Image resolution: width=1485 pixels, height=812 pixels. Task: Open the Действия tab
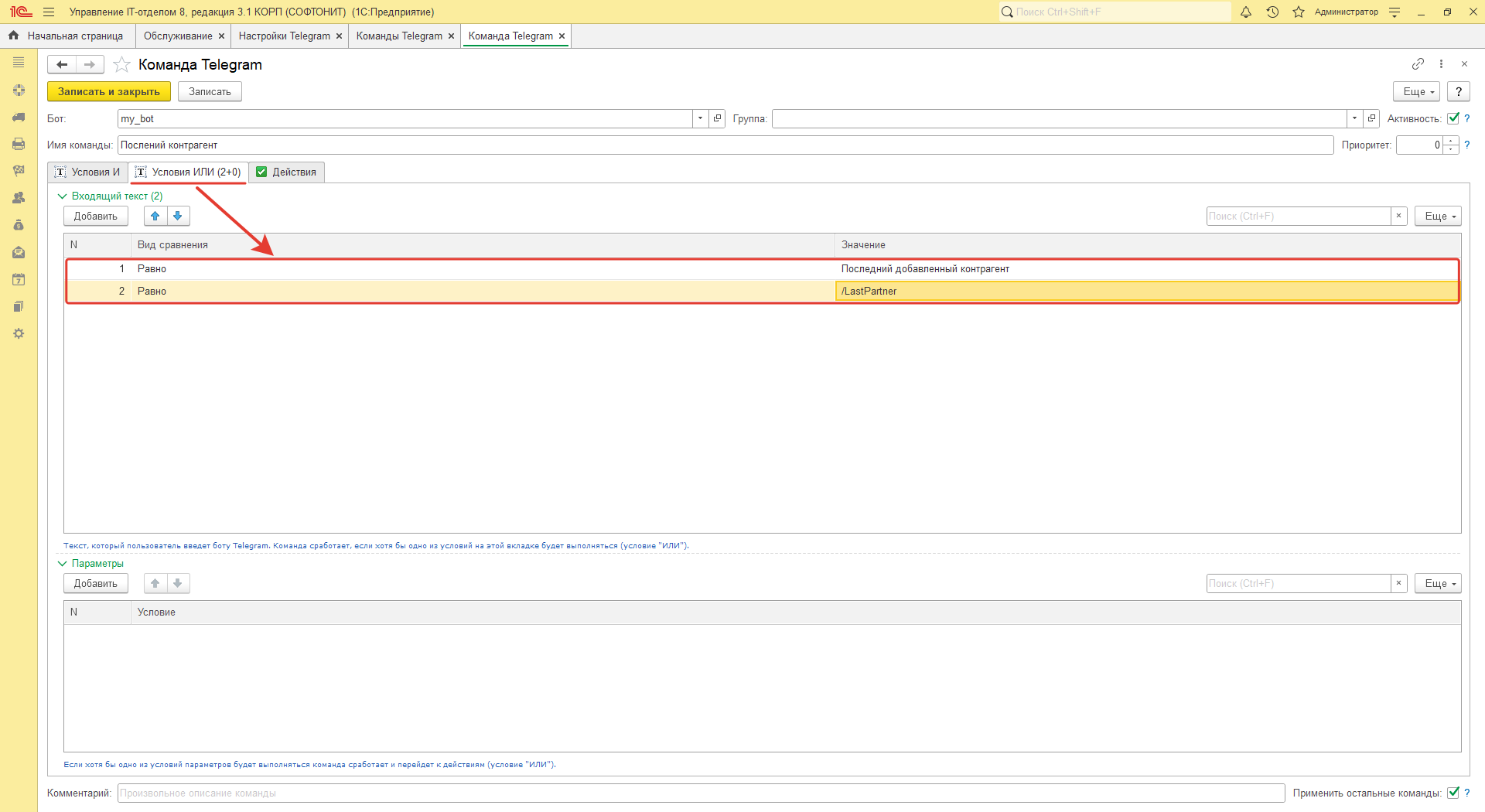pos(286,172)
